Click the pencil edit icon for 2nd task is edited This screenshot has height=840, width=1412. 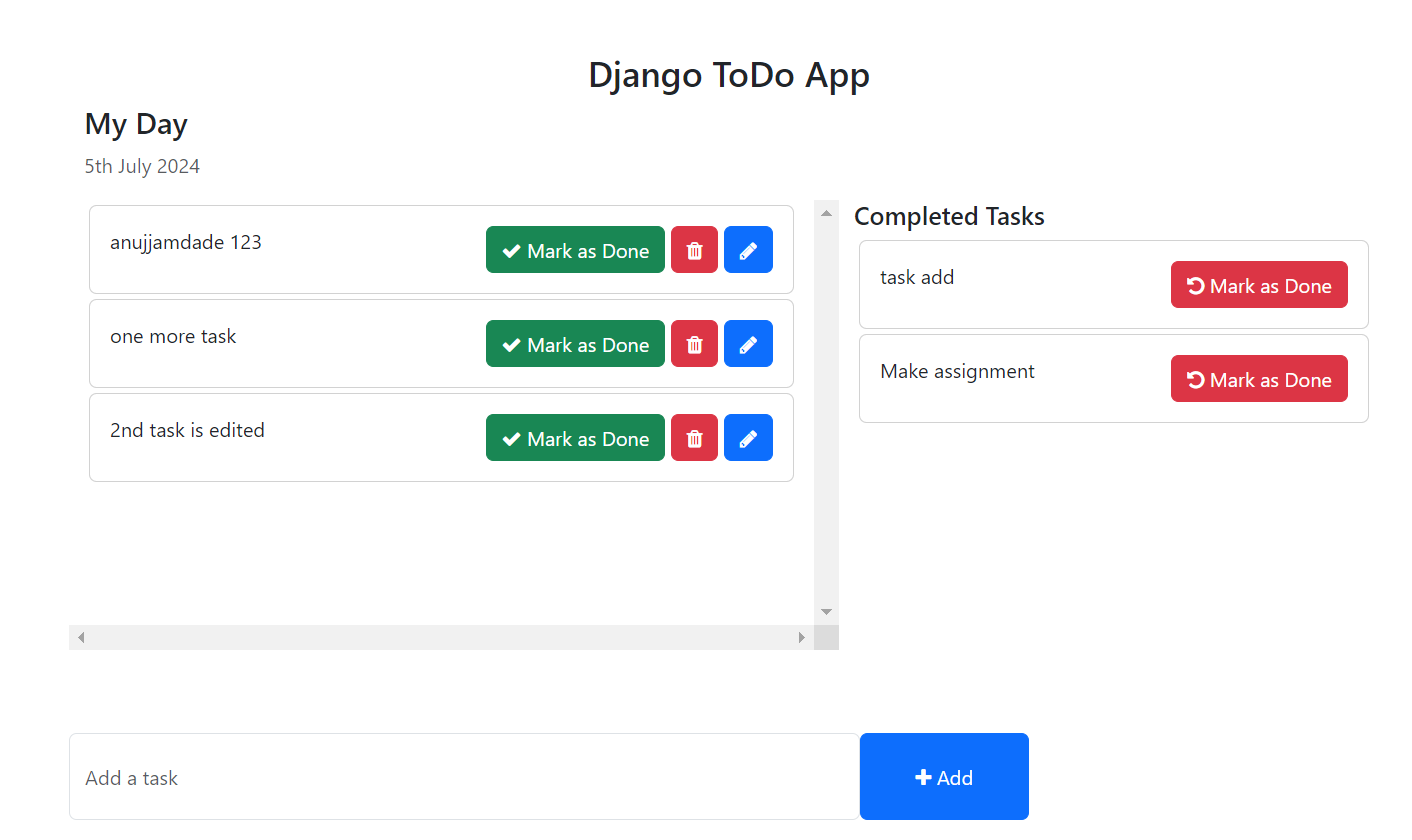tap(748, 437)
